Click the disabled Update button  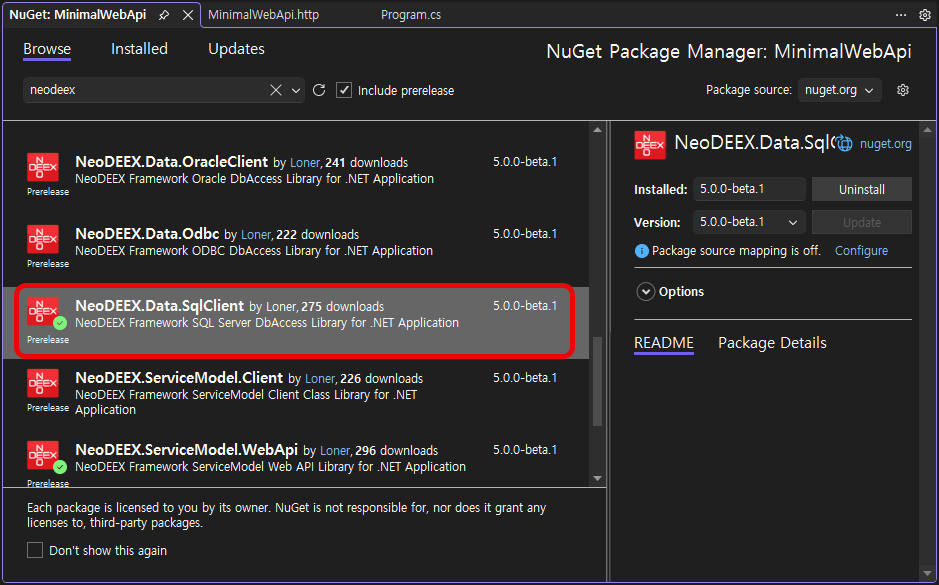click(x=862, y=222)
